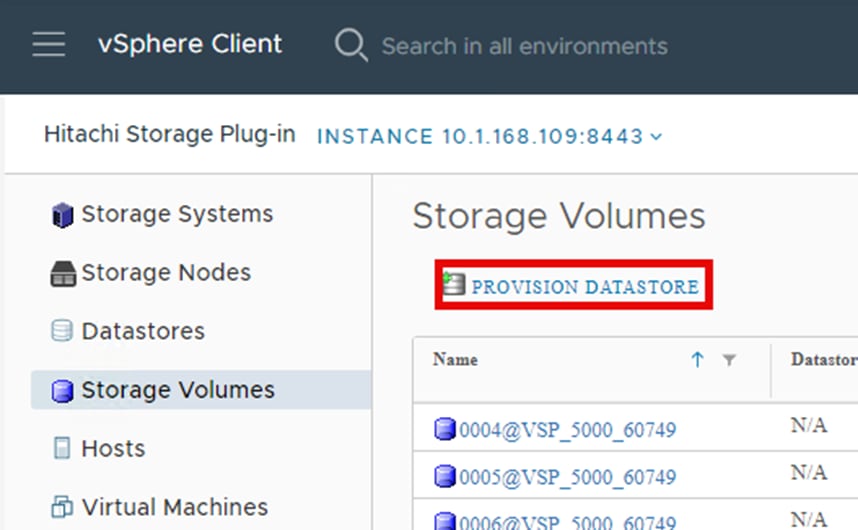Click the PROVISION DATASTORE button
858x530 pixels.
[584, 287]
